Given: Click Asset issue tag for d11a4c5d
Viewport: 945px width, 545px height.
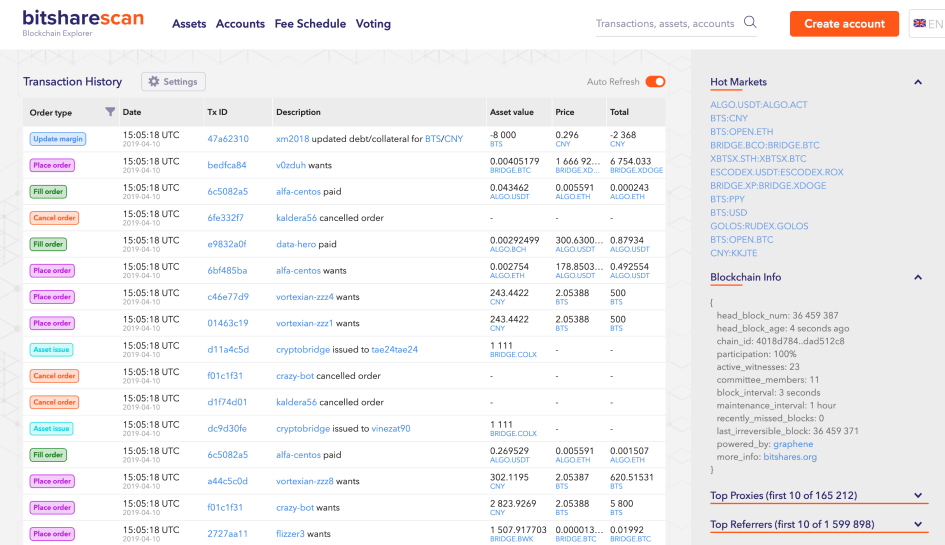Looking at the screenshot, I should pos(52,350).
